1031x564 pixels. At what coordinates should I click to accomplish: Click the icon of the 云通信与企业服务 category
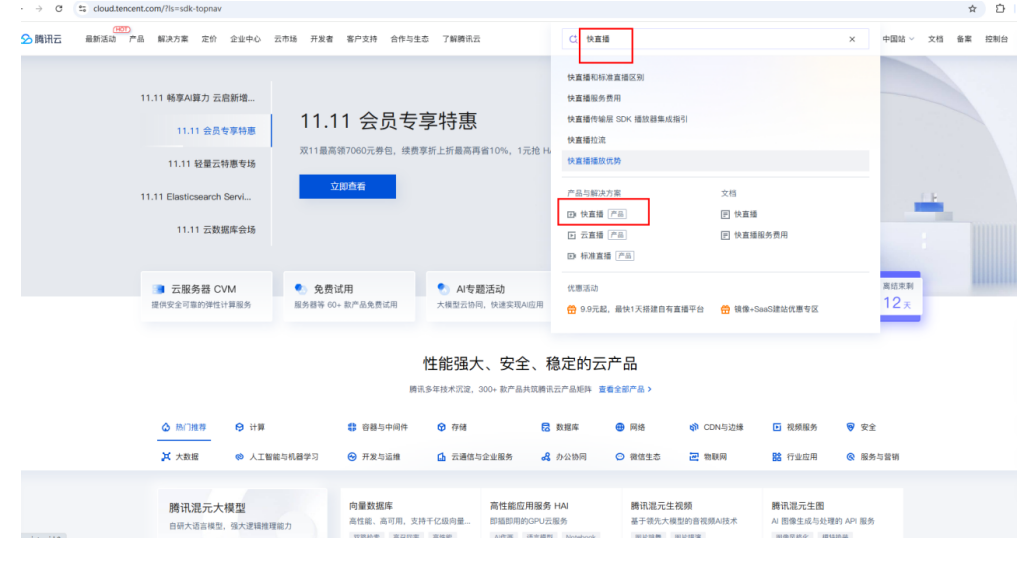pyautogui.click(x=441, y=457)
